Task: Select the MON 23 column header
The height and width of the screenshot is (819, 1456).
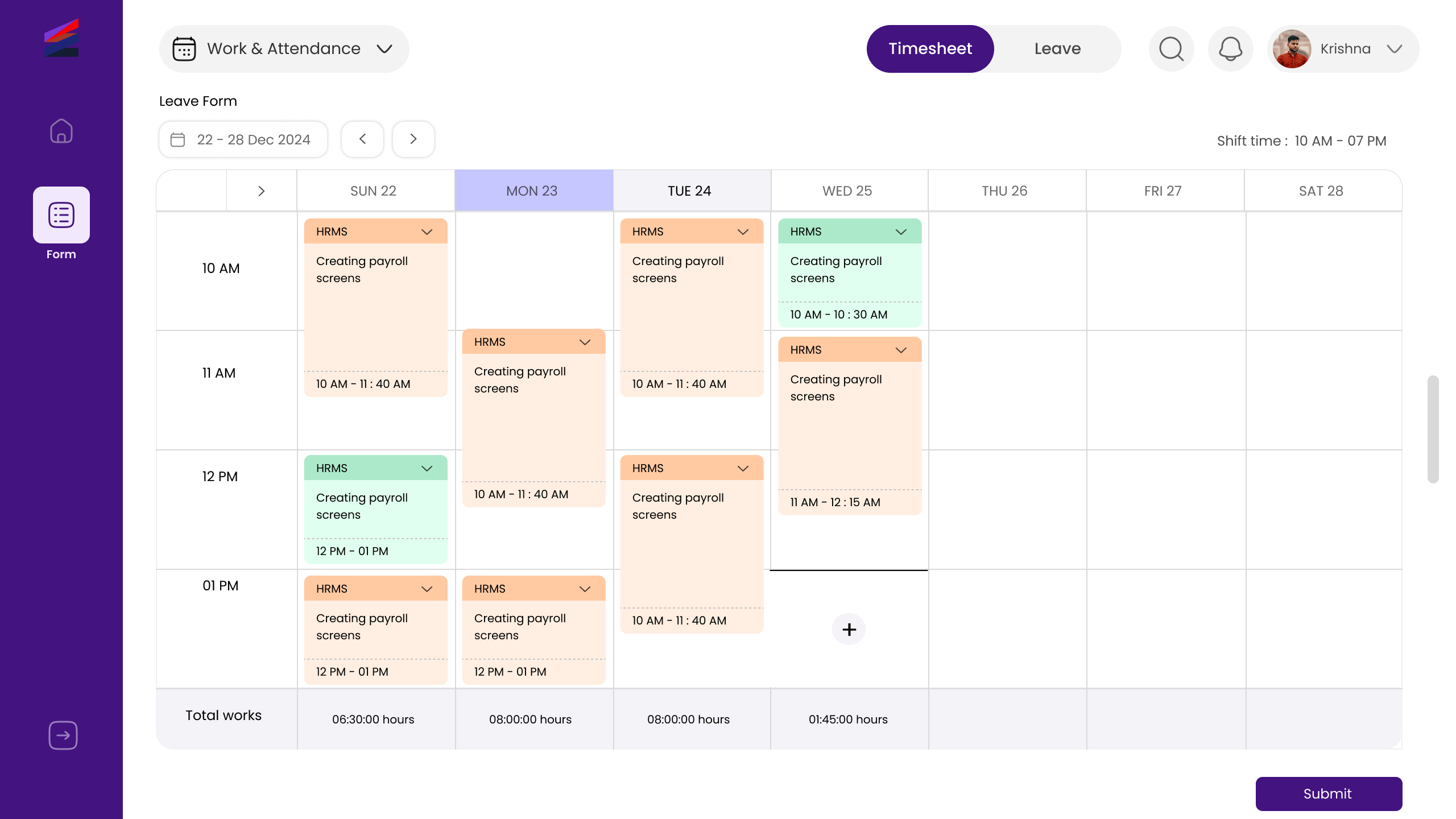Action: click(533, 191)
